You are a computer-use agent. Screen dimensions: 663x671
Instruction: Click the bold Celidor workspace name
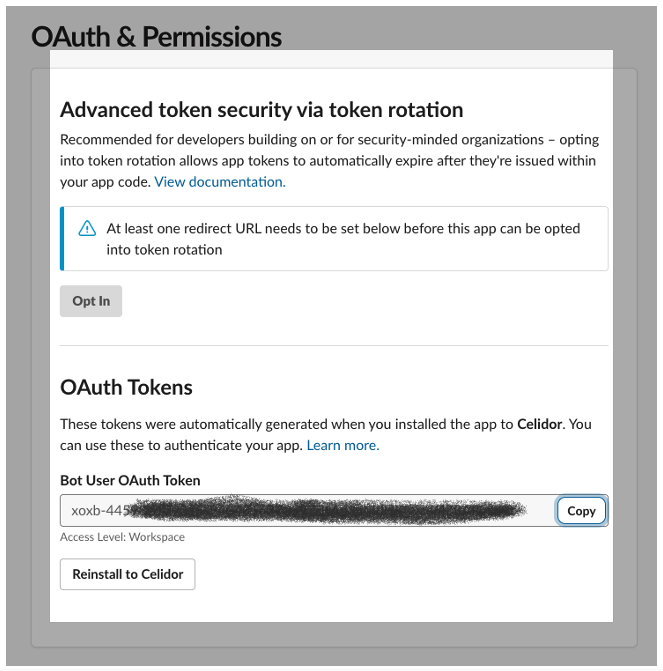[x=539, y=424]
